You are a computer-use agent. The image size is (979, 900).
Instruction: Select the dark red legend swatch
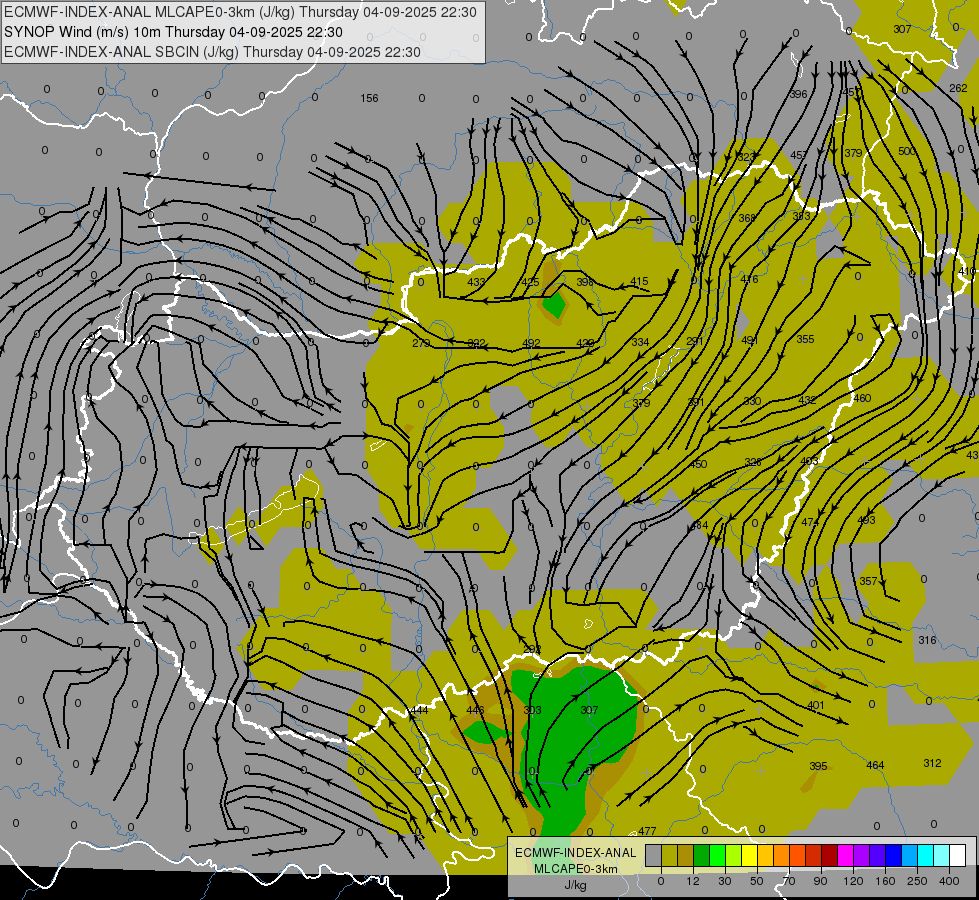[x=829, y=855]
